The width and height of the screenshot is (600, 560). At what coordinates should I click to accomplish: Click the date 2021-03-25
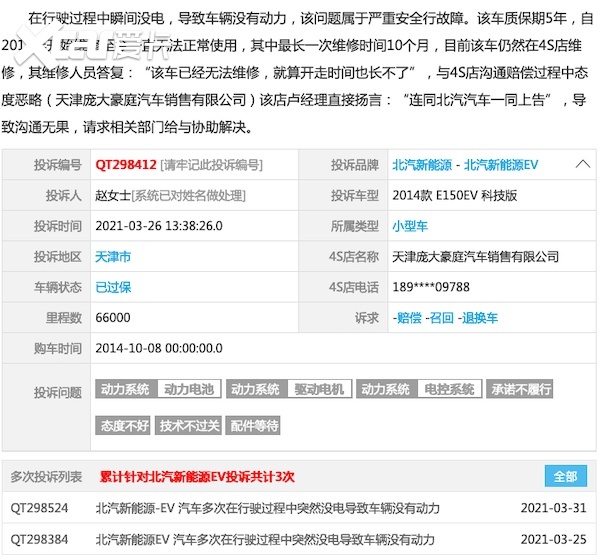click(553, 539)
